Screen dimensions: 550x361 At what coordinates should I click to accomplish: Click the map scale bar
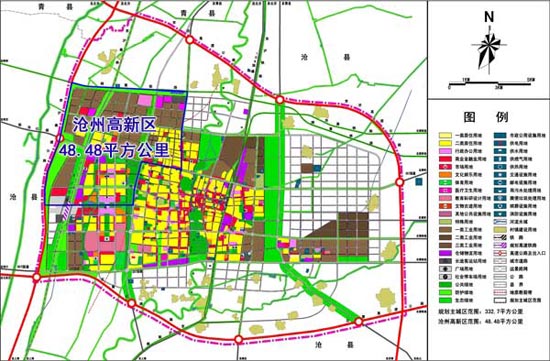491,84
